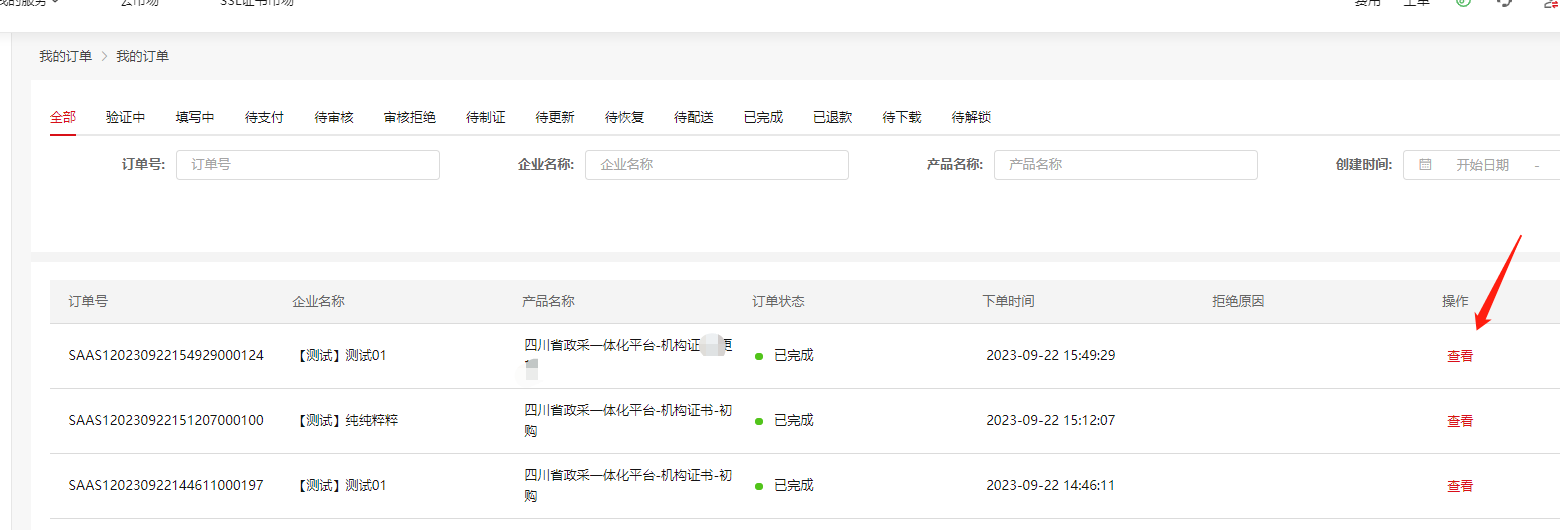Switch to the 待支付 tab

pos(264,117)
